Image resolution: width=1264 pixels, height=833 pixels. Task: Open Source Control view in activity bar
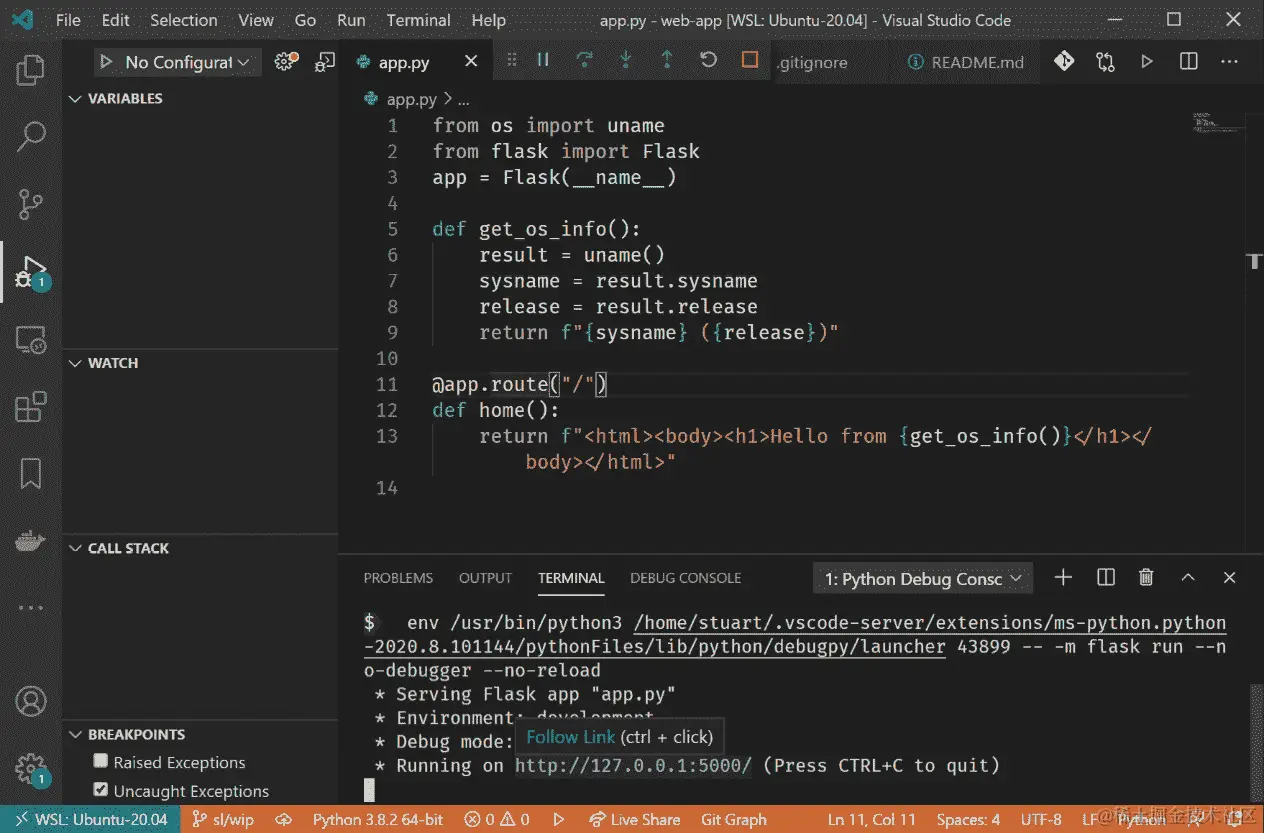pos(31,204)
